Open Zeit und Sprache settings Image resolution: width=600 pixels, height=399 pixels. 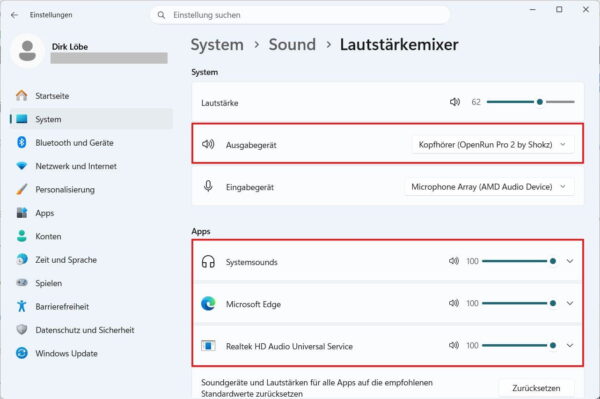point(91,259)
